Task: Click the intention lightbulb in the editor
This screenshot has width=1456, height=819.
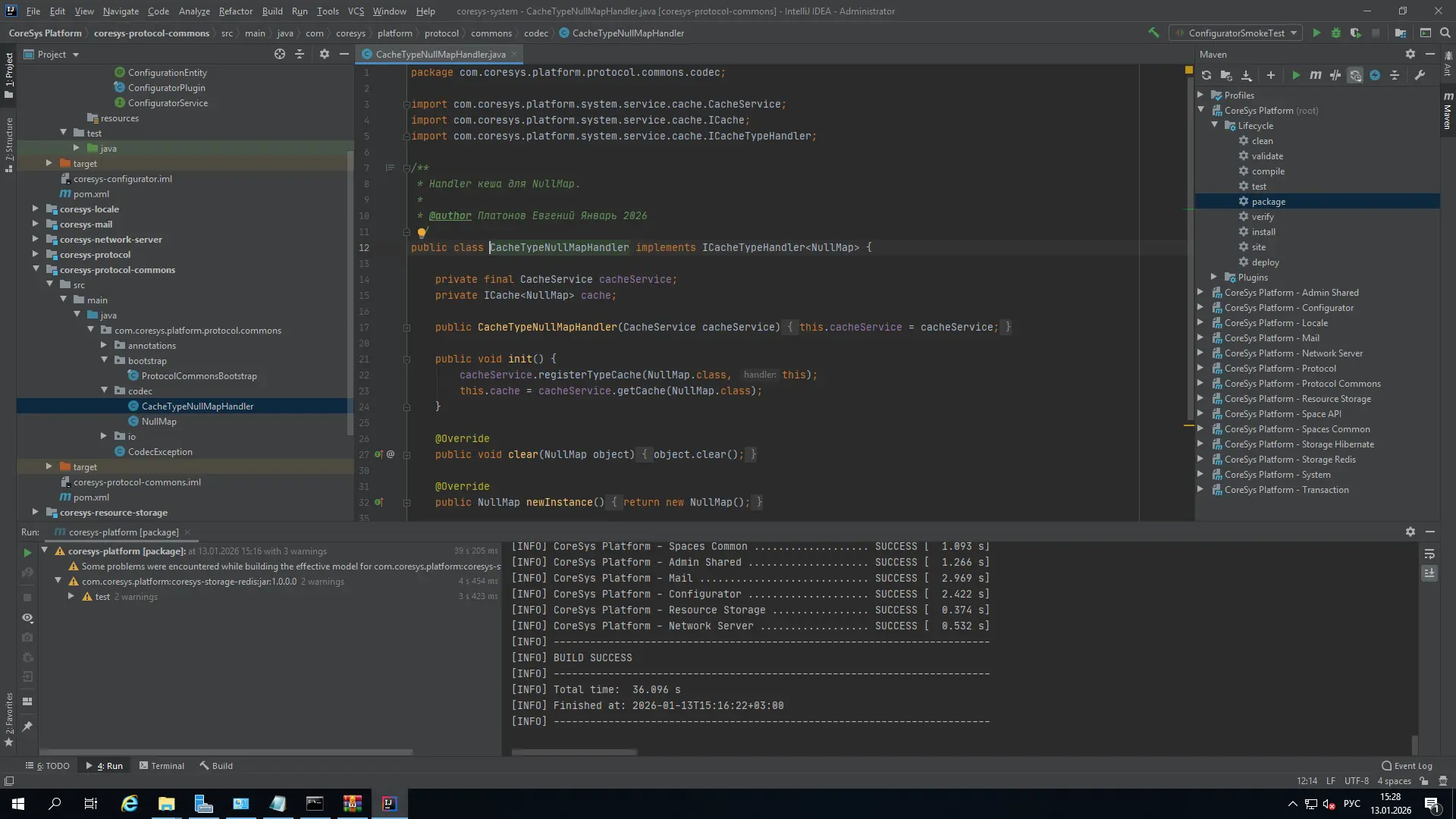Action: [x=422, y=233]
